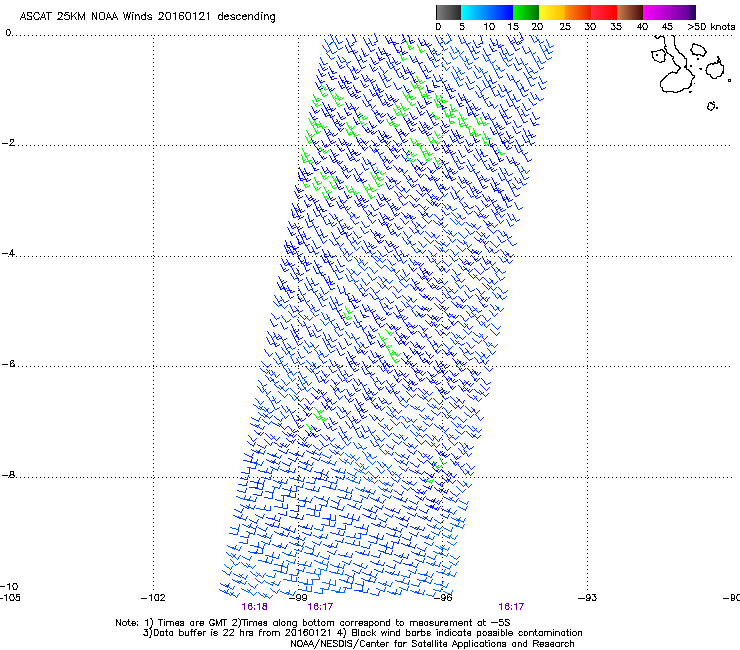Click the red 30-35 knots color swatch
Screen dimensions: 740x650
pyautogui.click(x=604, y=12)
